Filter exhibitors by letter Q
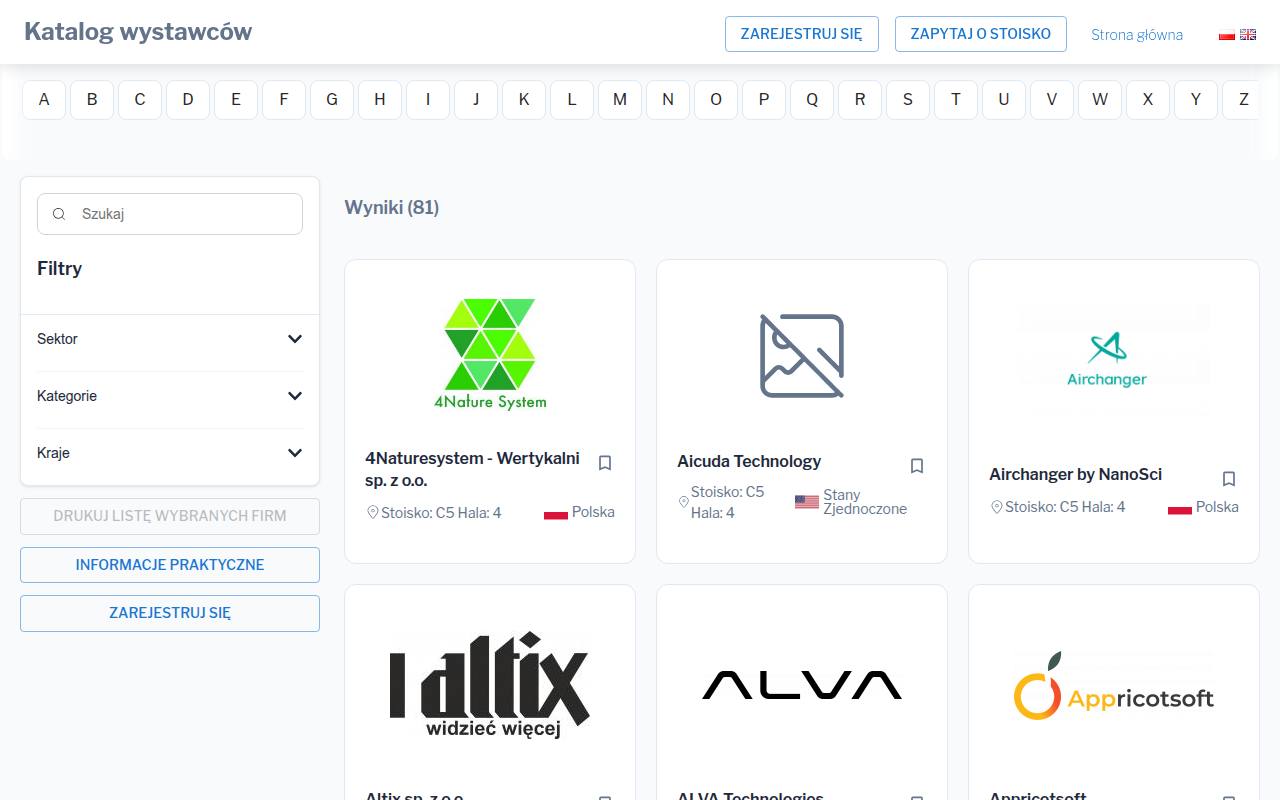The width and height of the screenshot is (1280, 800). (x=812, y=100)
